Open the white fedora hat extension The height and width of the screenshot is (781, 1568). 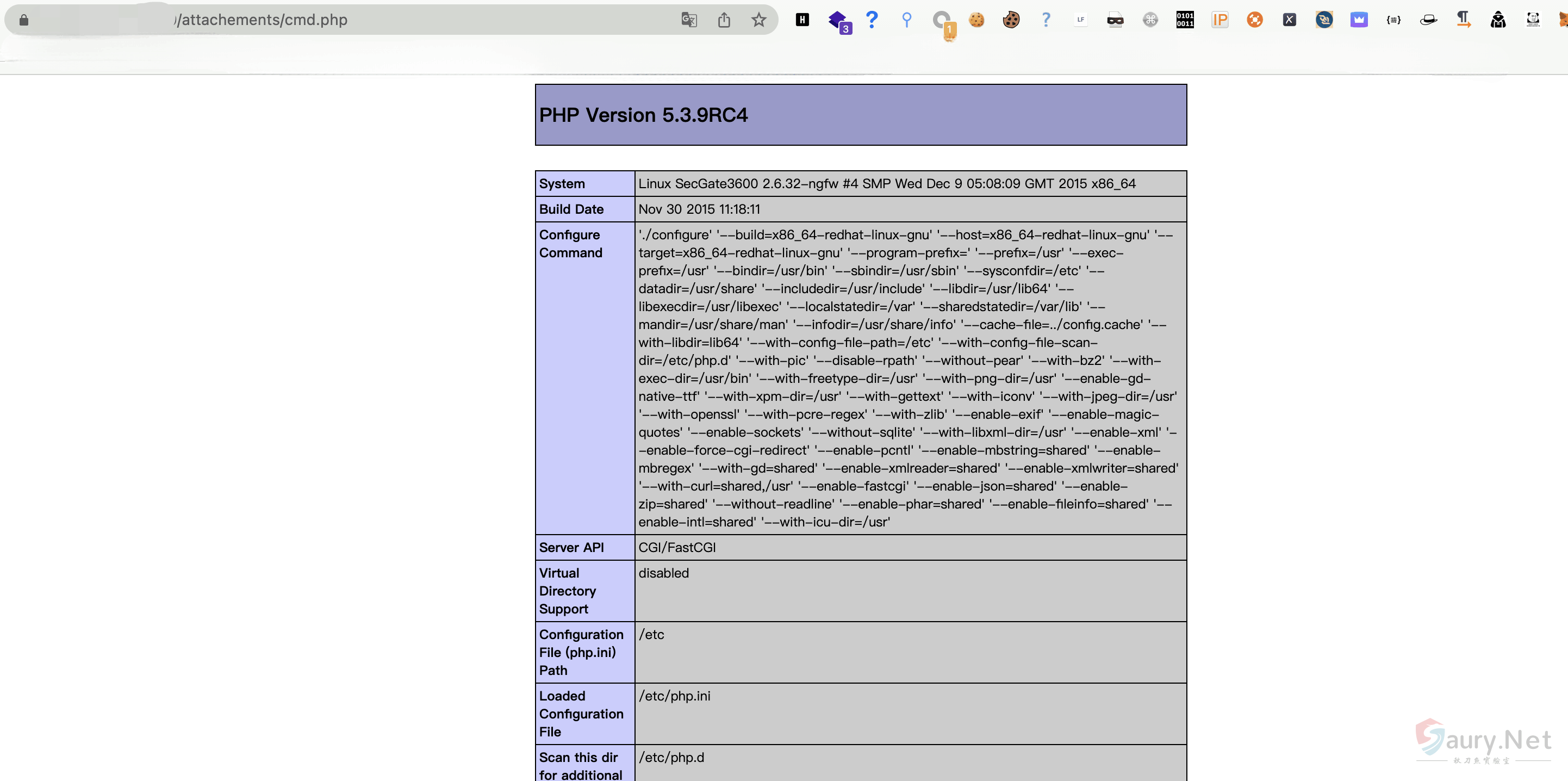tap(1428, 20)
